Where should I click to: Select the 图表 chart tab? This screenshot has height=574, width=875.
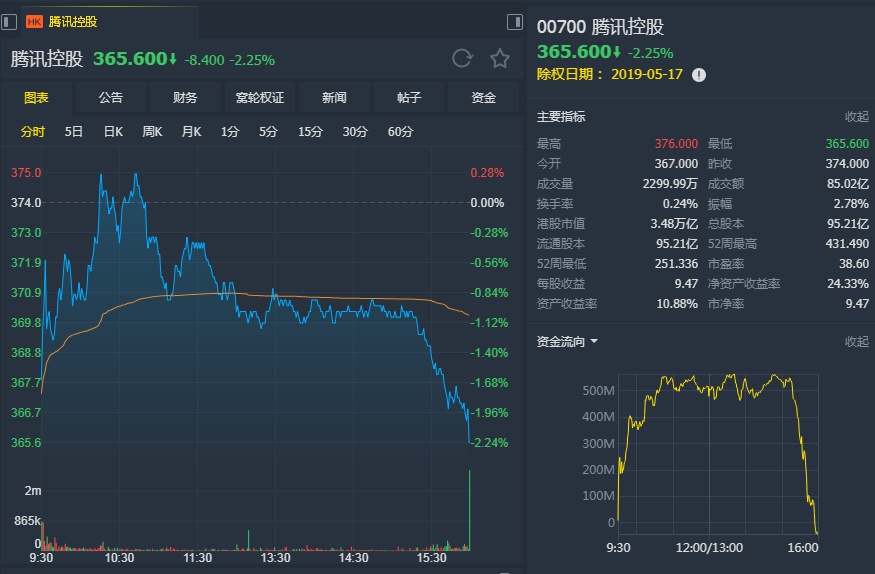coord(36,98)
